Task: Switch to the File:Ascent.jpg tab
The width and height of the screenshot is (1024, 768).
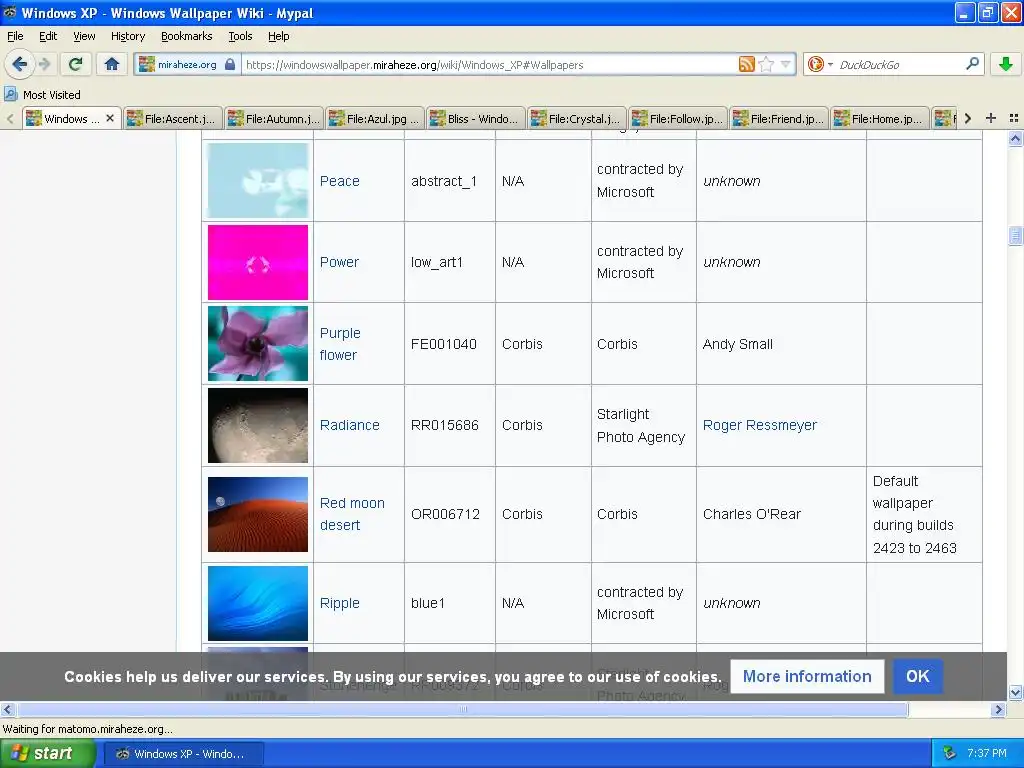Action: click(172, 119)
